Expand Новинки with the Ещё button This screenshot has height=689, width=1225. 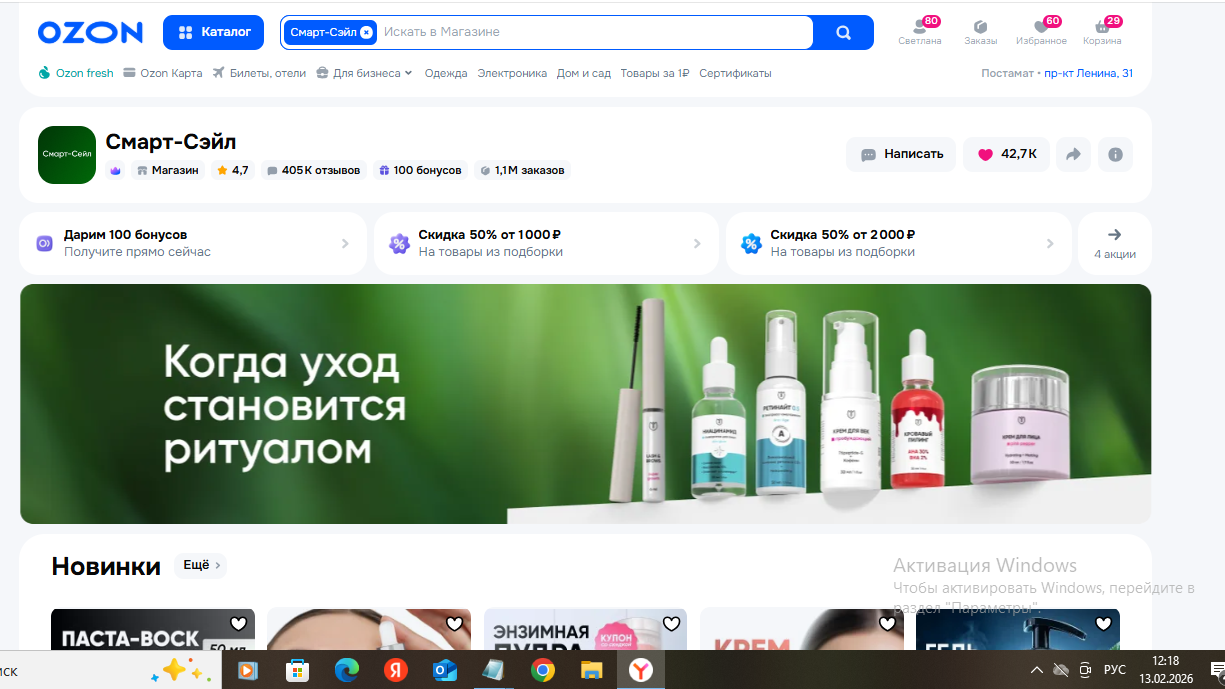tap(200, 565)
